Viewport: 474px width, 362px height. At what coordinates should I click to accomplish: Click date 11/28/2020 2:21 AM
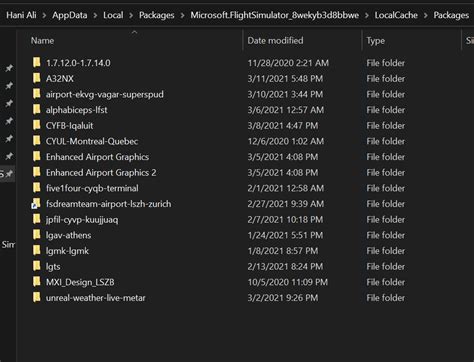(288, 63)
